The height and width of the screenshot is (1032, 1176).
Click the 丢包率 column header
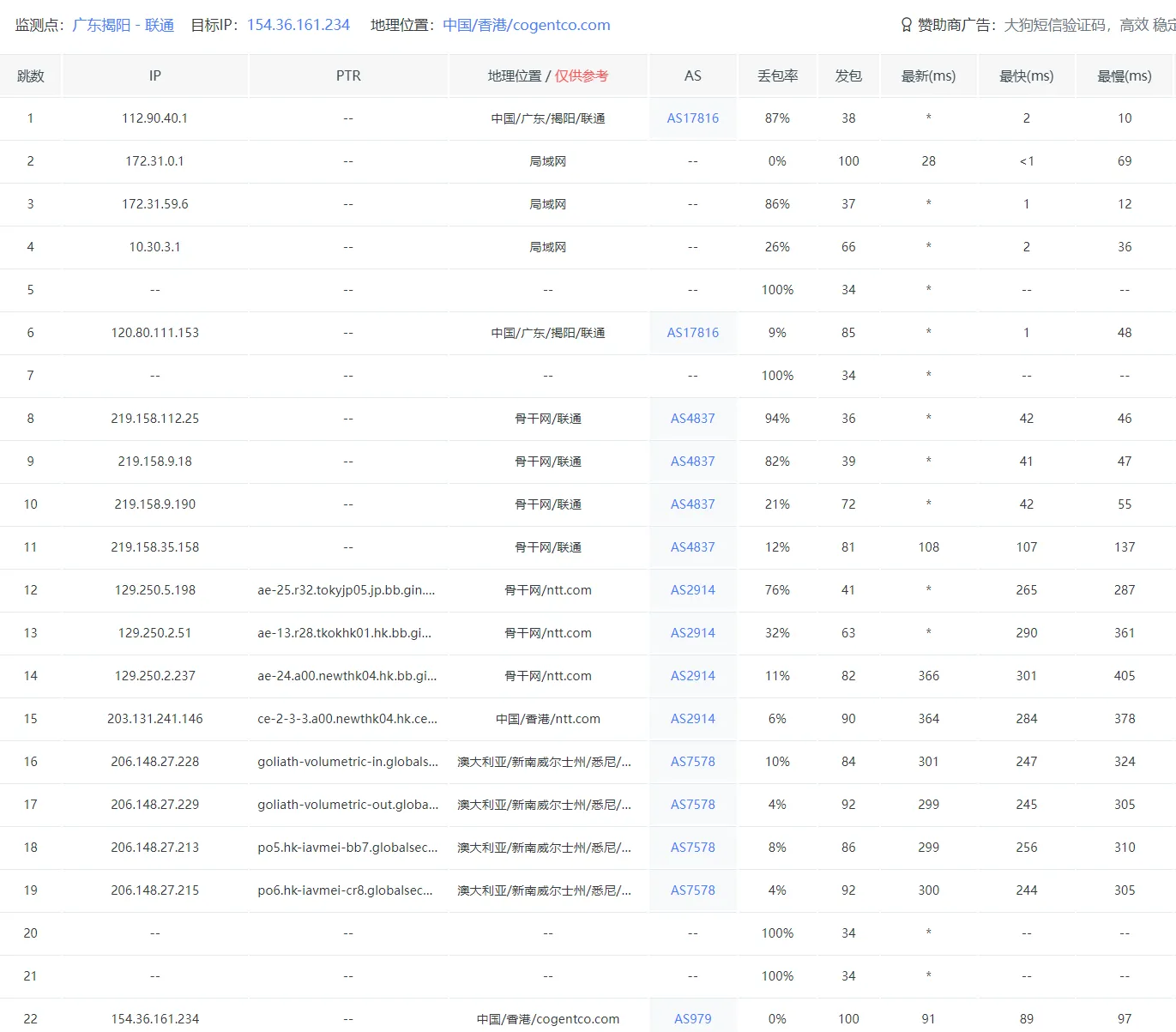coord(777,75)
